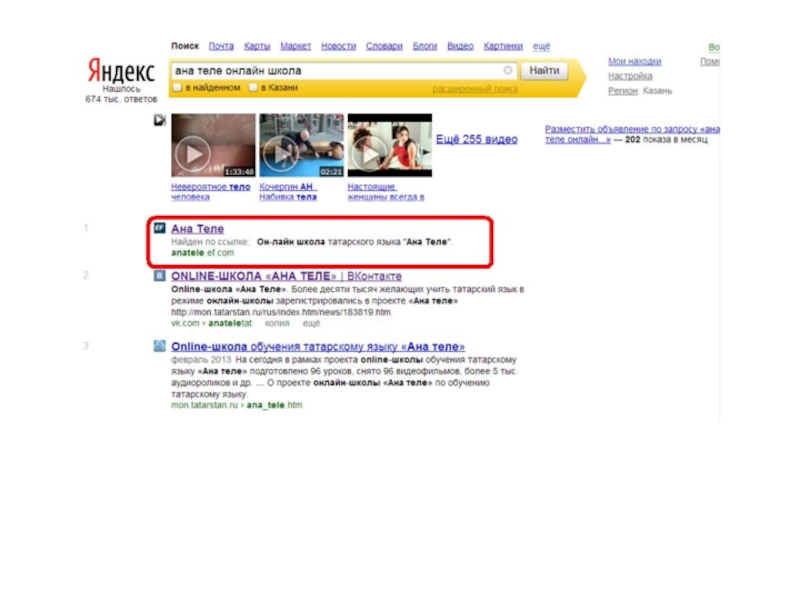Open the Блоги tab
Viewport: 800px width, 600px height.
(x=424, y=46)
